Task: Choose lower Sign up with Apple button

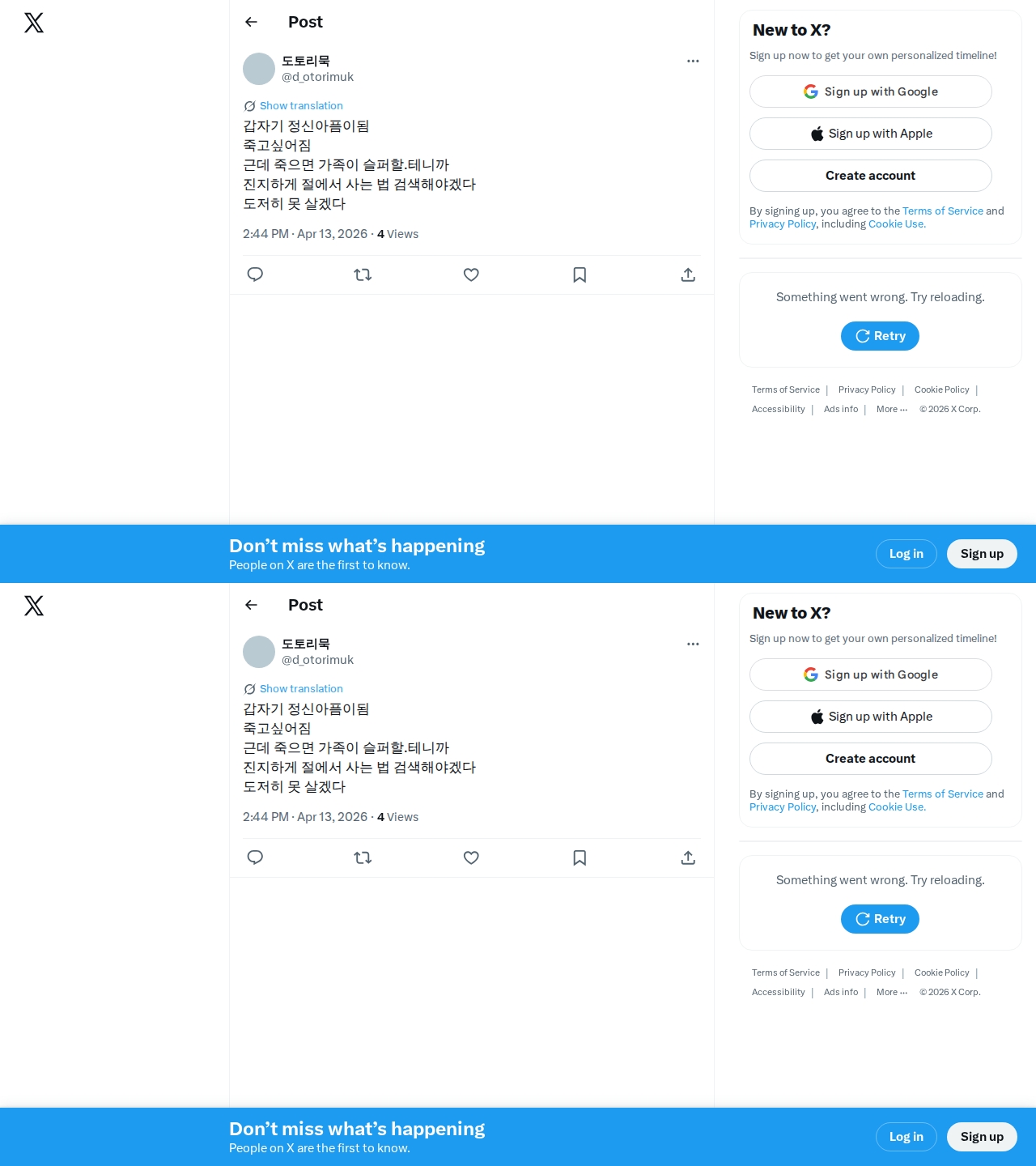Action: 871,717
